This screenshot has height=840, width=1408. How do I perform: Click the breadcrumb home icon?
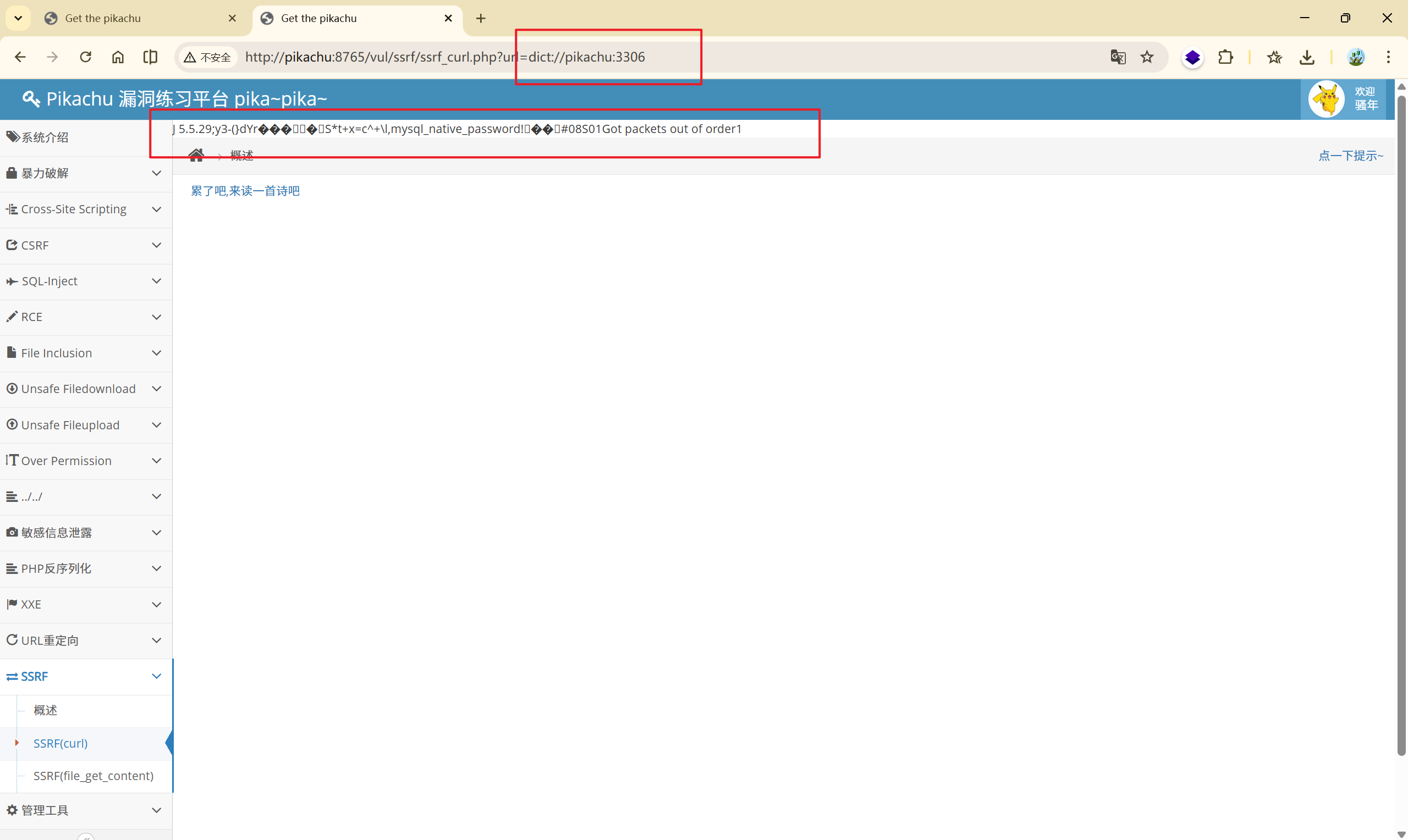click(196, 155)
